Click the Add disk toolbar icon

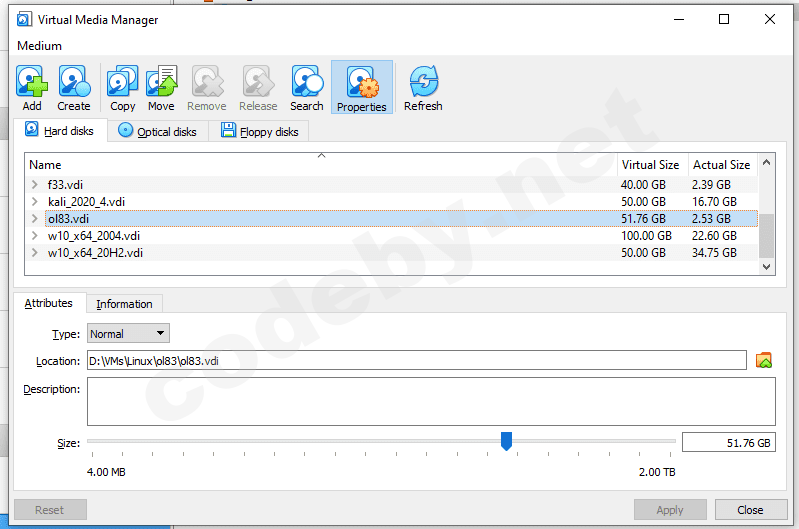(32, 87)
